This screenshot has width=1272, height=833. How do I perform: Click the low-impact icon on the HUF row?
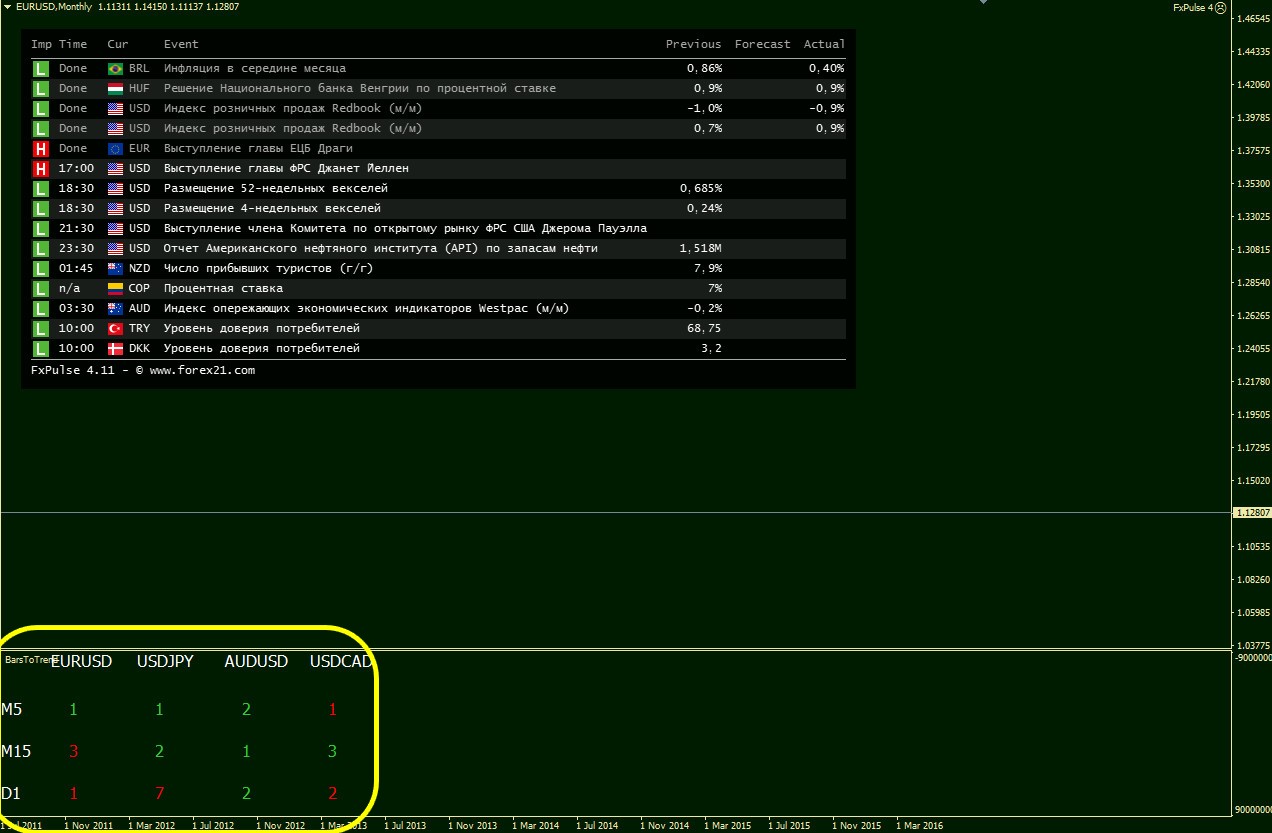point(41,89)
